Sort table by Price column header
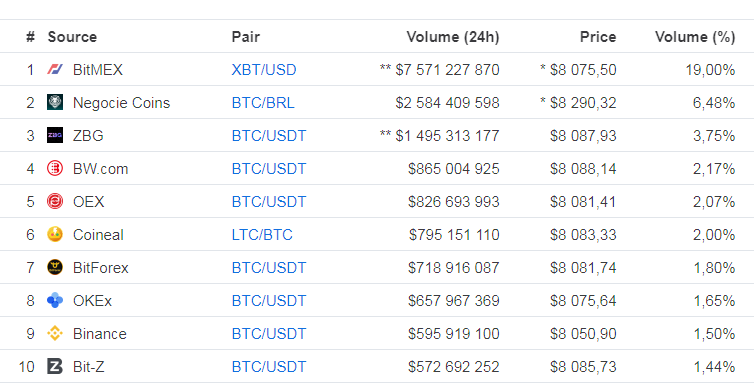Screen dimensions: 754x384 pyautogui.click(x=598, y=37)
